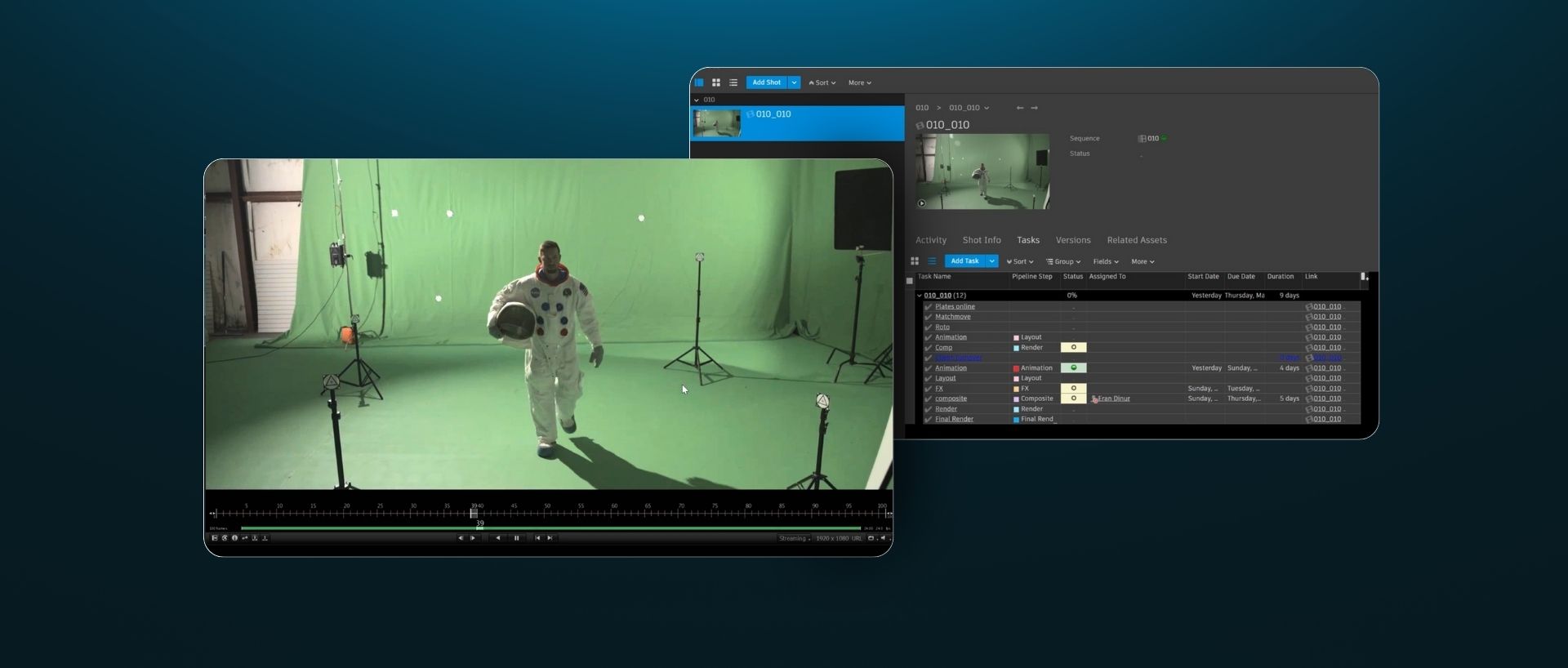Add a column with the plus column icon

[x=1364, y=277]
